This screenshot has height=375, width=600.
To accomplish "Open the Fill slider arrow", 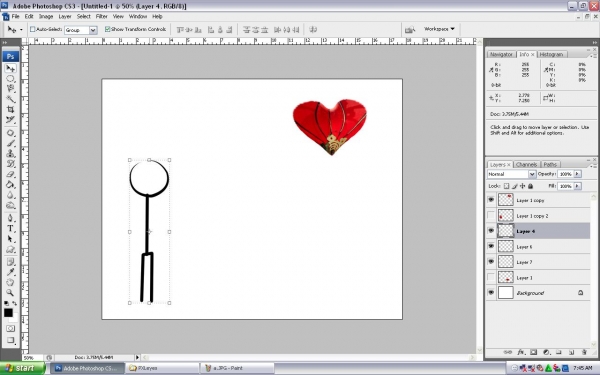I will [577, 186].
